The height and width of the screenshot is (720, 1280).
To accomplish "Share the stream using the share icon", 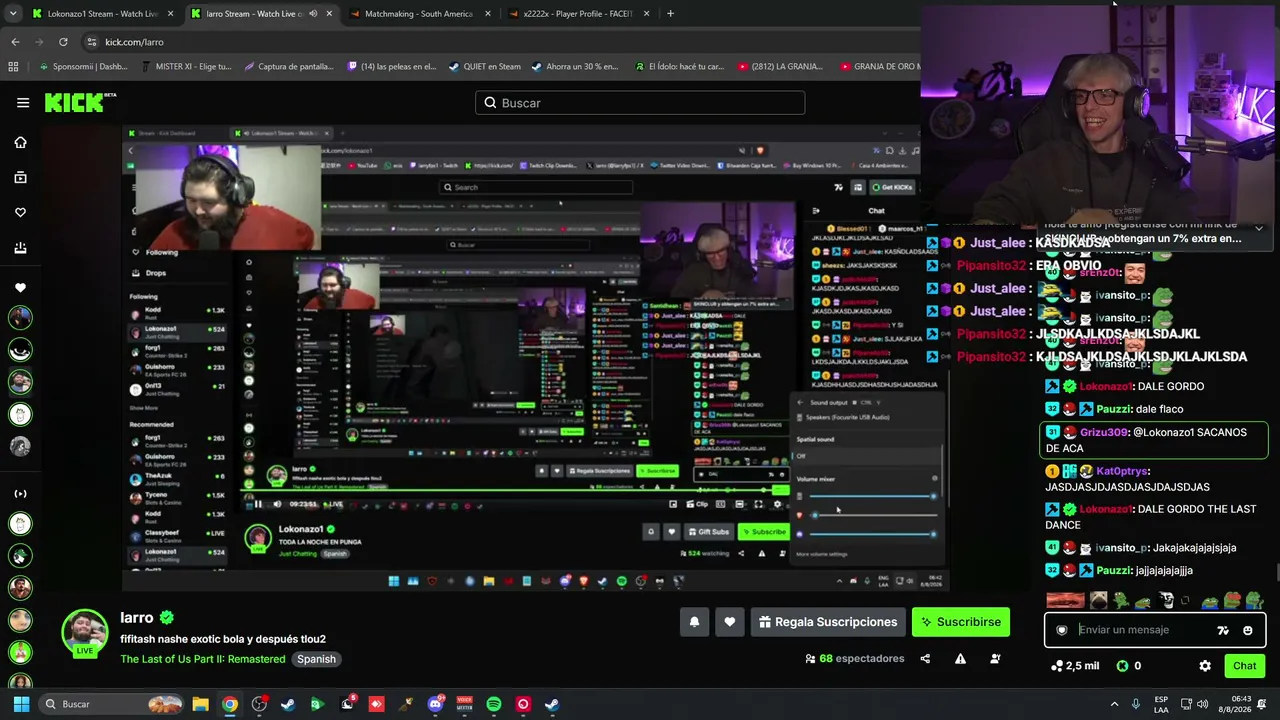I will click(925, 659).
